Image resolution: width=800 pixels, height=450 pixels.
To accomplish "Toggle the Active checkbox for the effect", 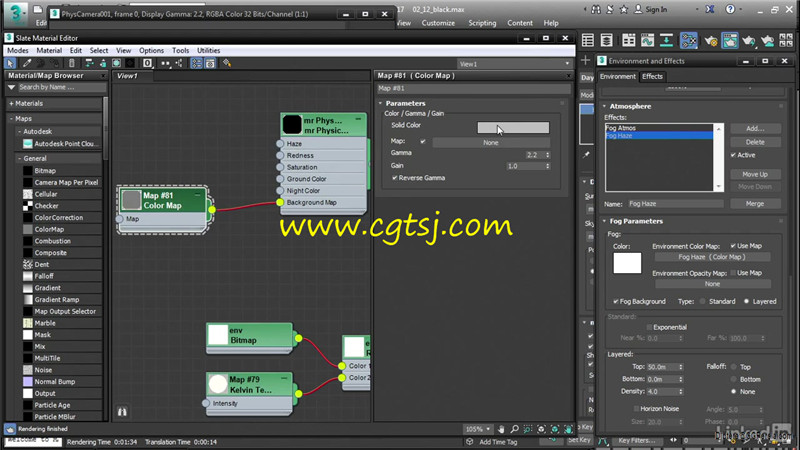I will coord(733,155).
